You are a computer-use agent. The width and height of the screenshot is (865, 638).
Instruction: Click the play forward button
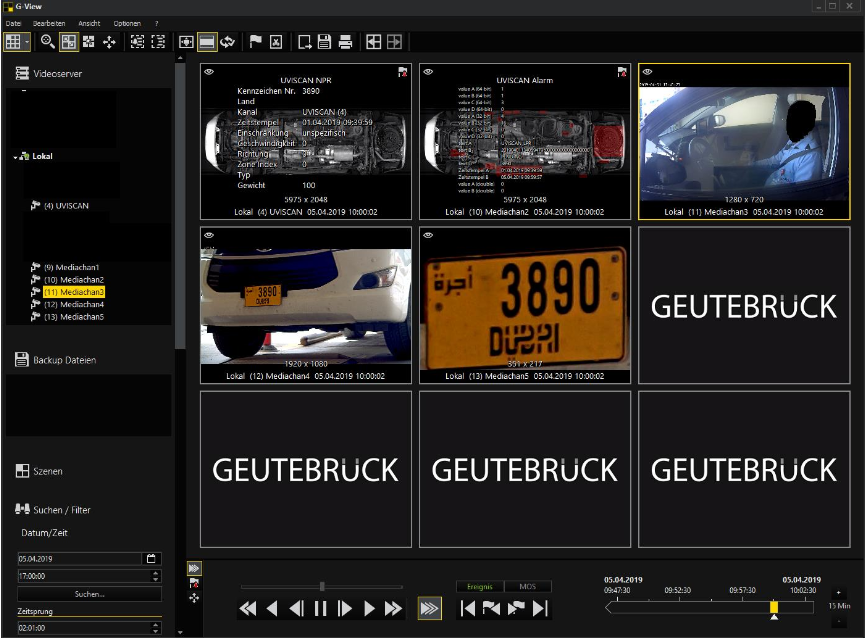[369, 609]
